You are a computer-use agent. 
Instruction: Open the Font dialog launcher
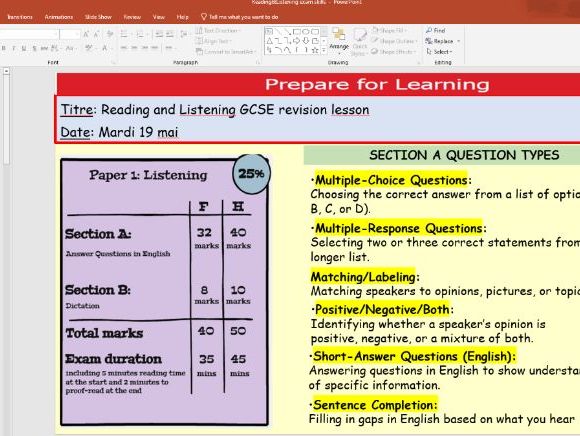click(114, 62)
